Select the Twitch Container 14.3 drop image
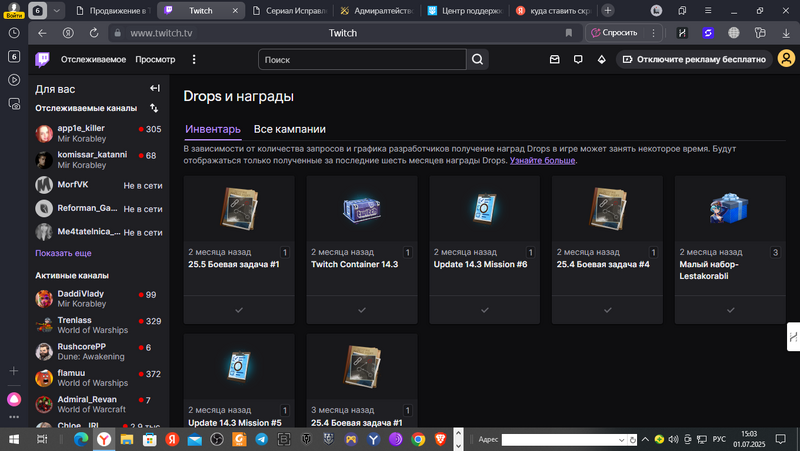Screen dimensions: 800x451 pos(362,209)
